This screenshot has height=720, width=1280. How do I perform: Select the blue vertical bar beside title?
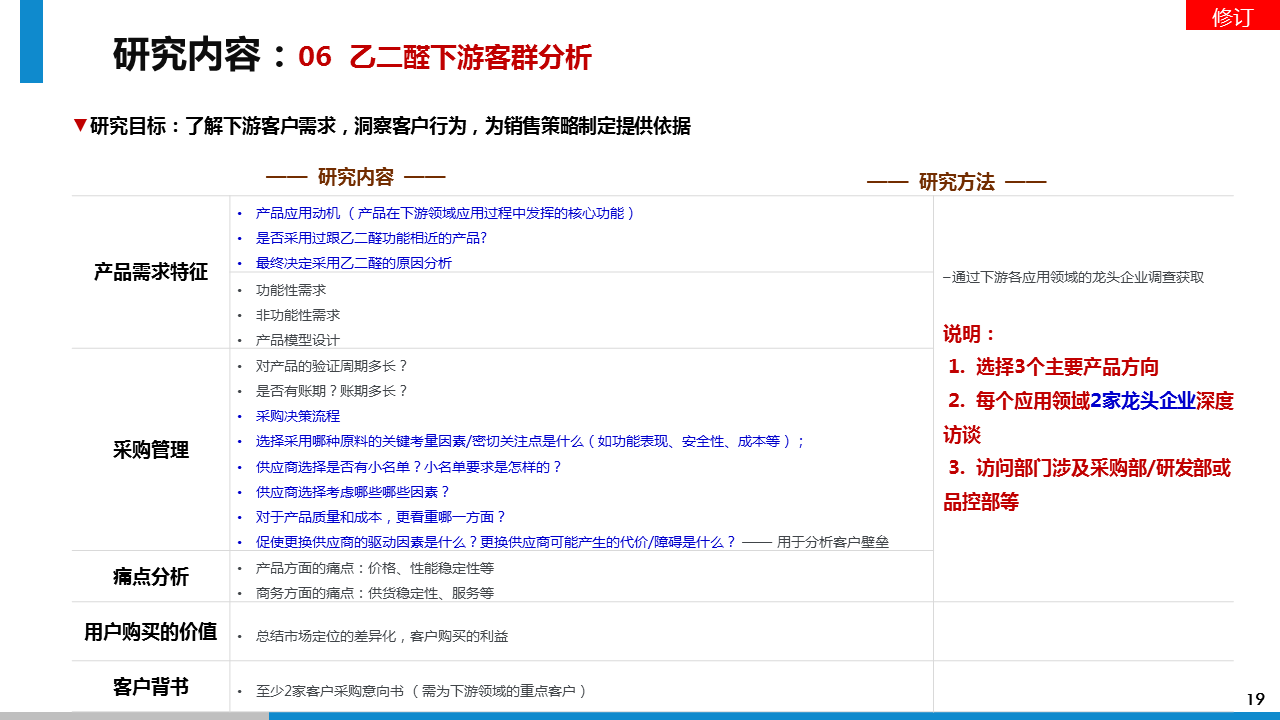(x=31, y=42)
